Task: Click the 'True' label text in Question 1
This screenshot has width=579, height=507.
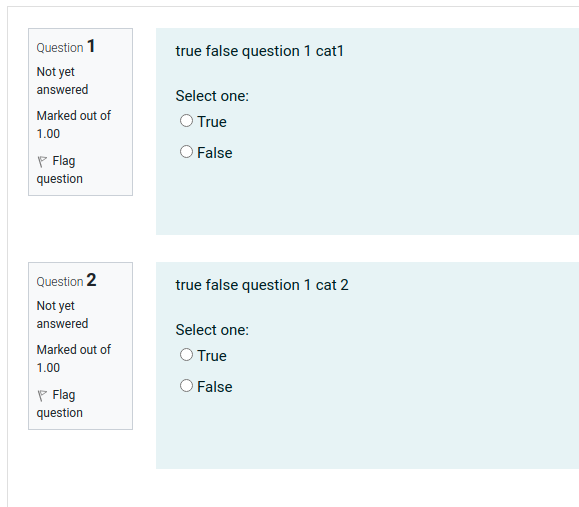Action: pyautogui.click(x=212, y=122)
